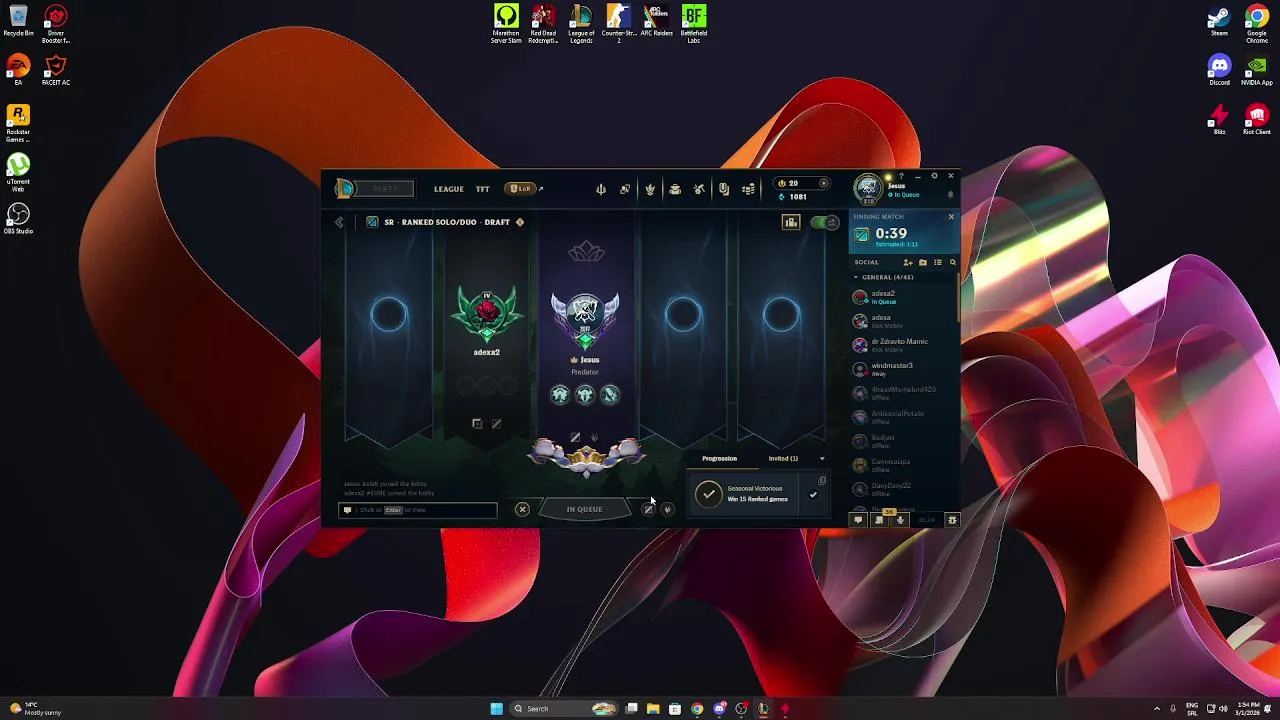
Task: Click the friend list view options icon
Action: [x=938, y=262]
